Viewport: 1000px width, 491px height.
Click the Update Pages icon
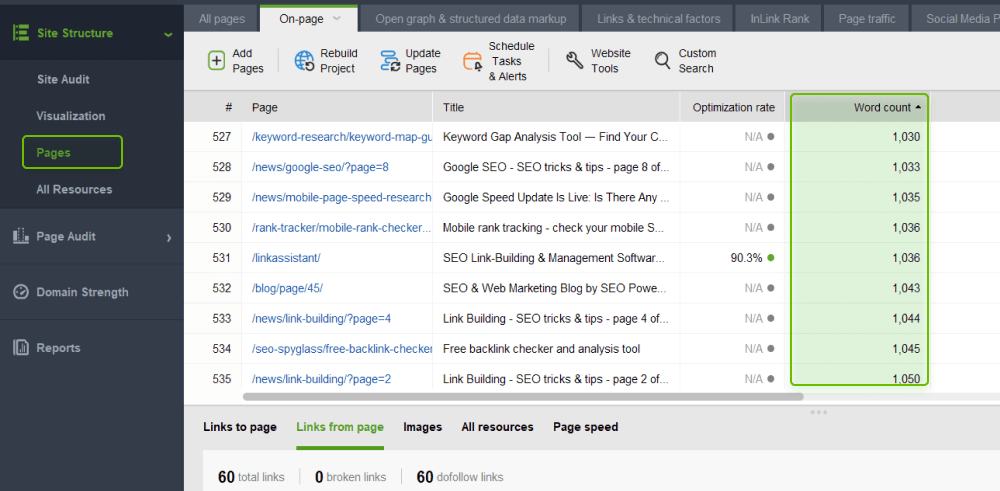click(x=390, y=61)
